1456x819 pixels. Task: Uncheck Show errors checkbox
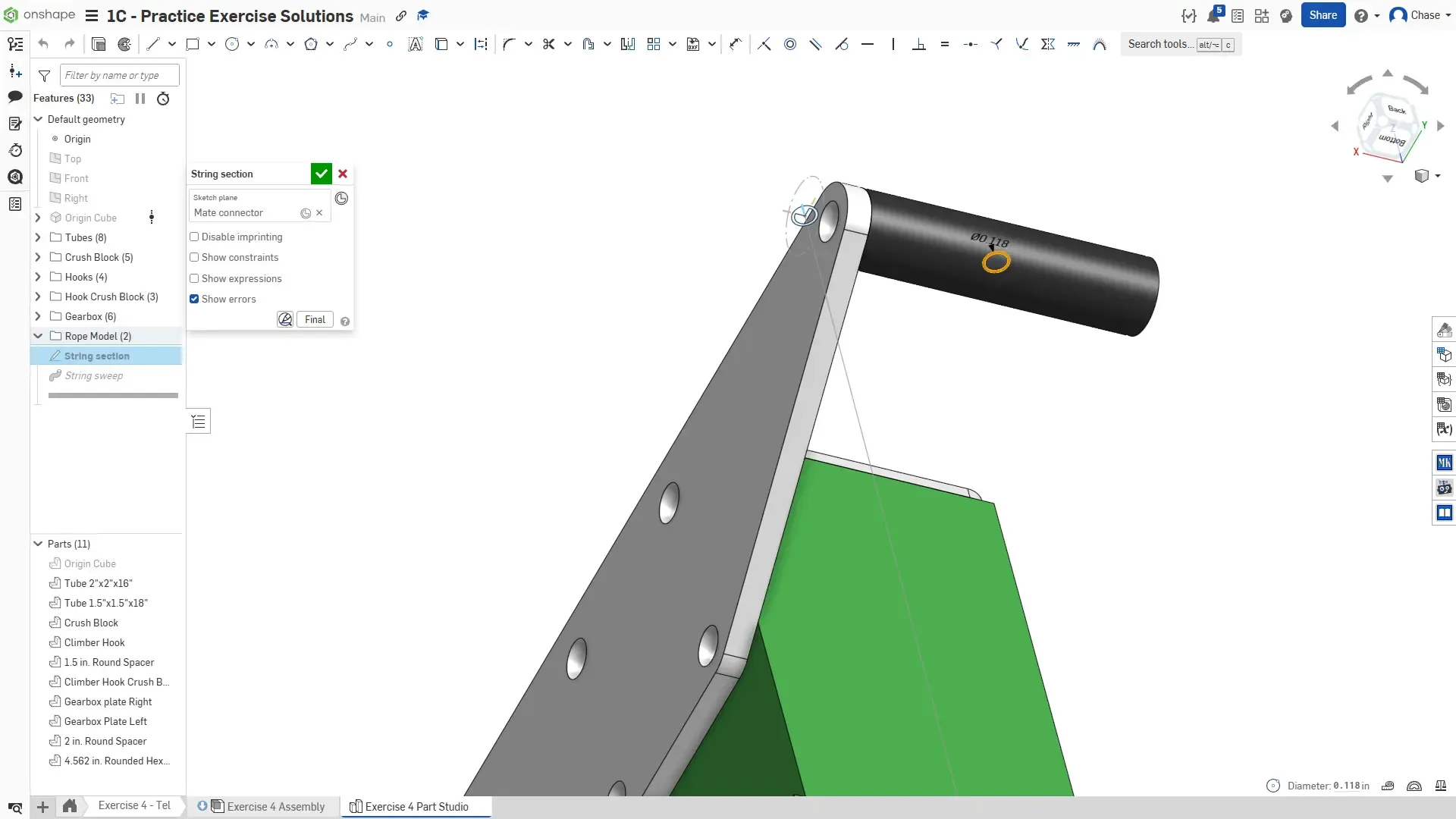[x=194, y=299]
